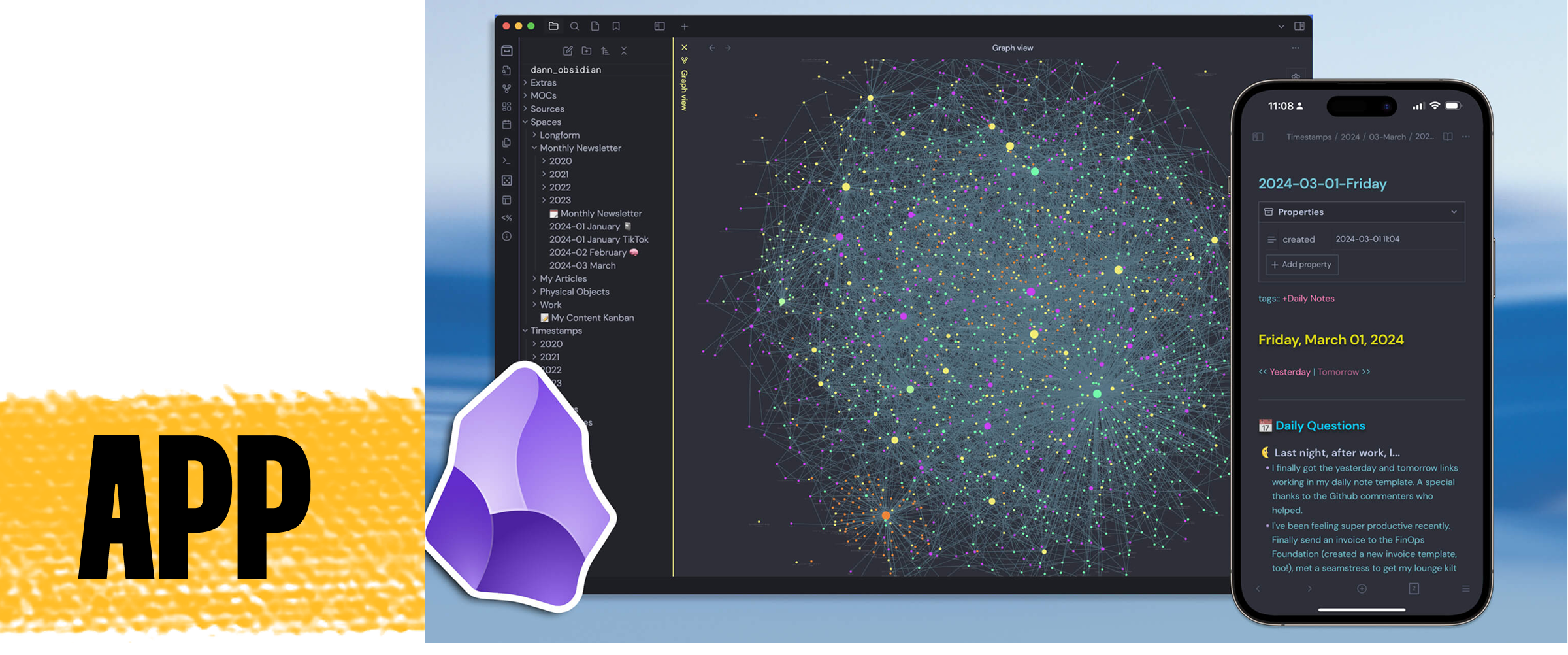Insert template via ribbon copy icon
The height and width of the screenshot is (655, 1568).
[x=507, y=143]
